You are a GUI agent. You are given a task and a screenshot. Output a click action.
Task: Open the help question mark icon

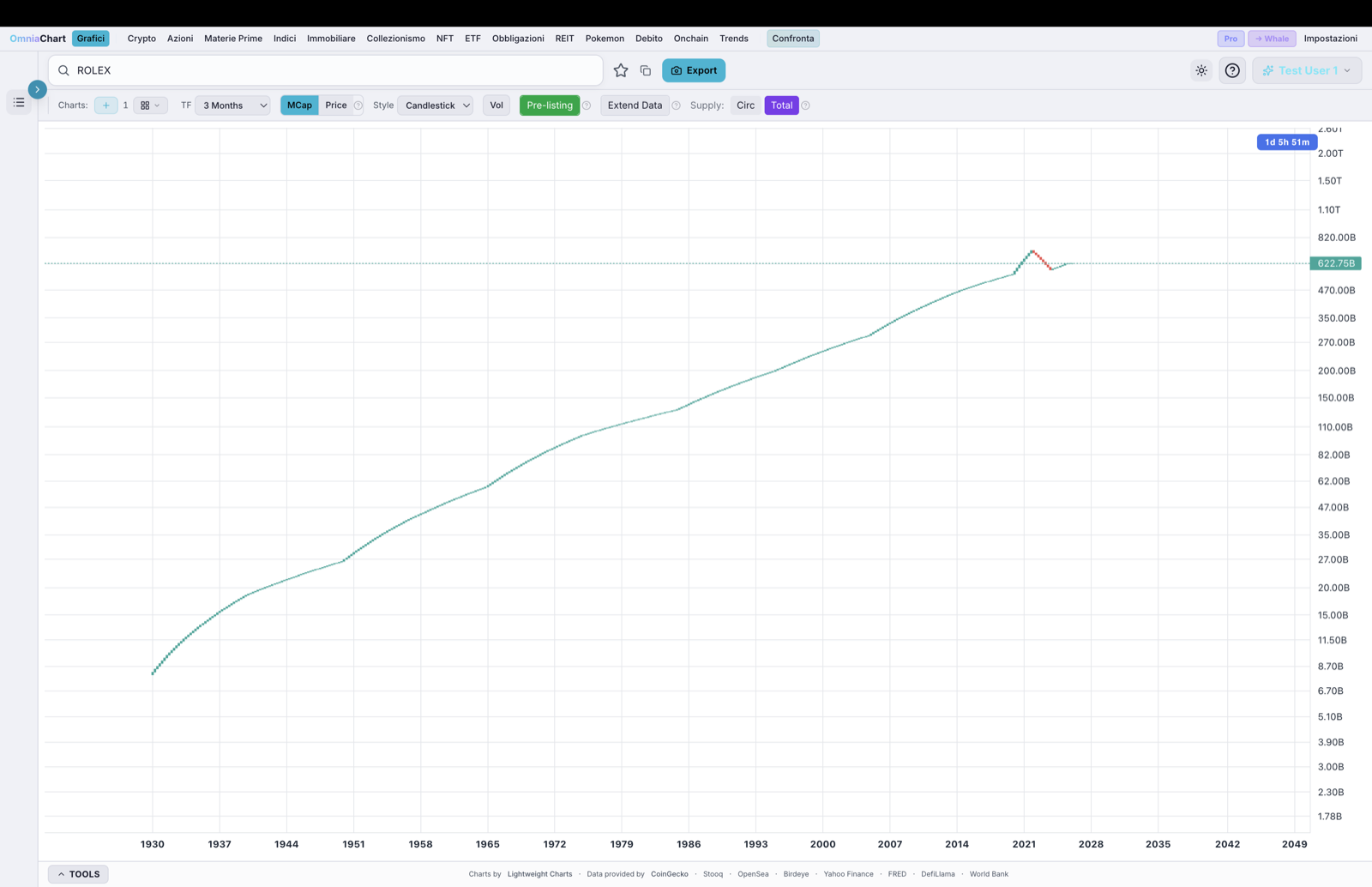1232,70
